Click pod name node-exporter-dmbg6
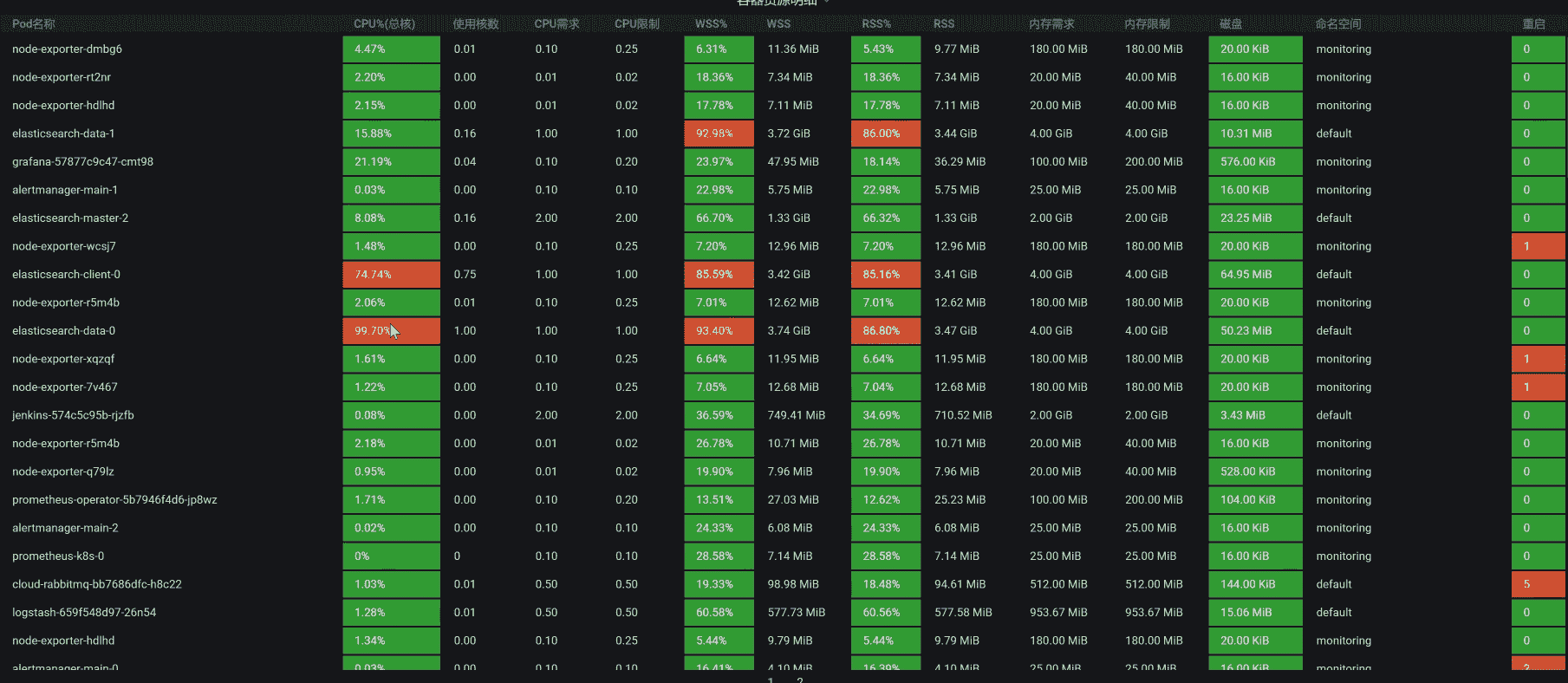1568x683 pixels. 67,49
